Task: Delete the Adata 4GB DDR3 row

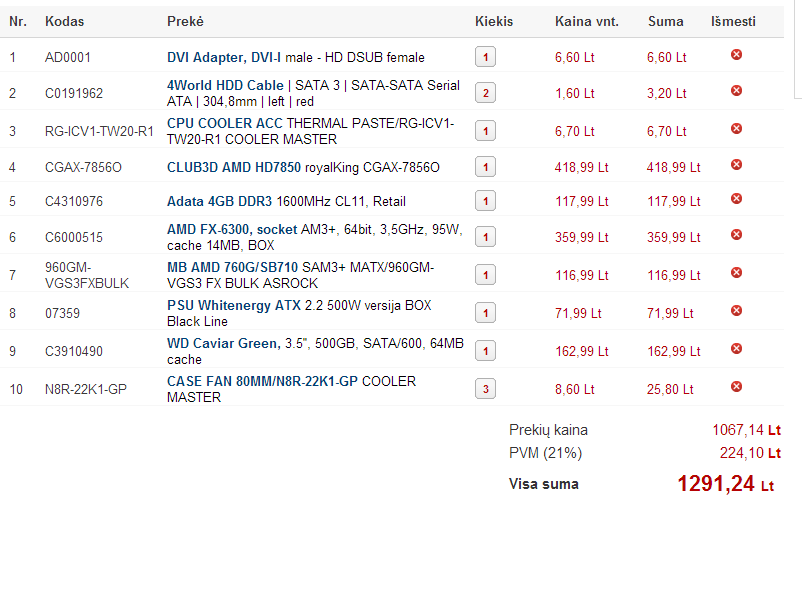Action: pos(736,198)
